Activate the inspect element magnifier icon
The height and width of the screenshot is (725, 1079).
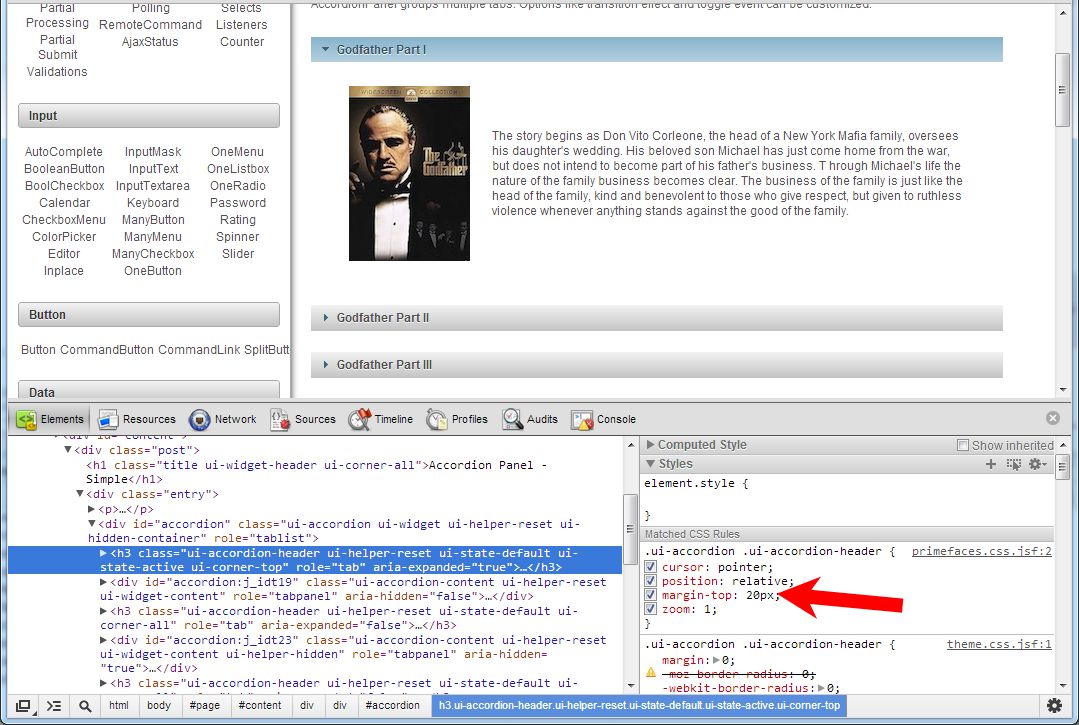click(85, 706)
